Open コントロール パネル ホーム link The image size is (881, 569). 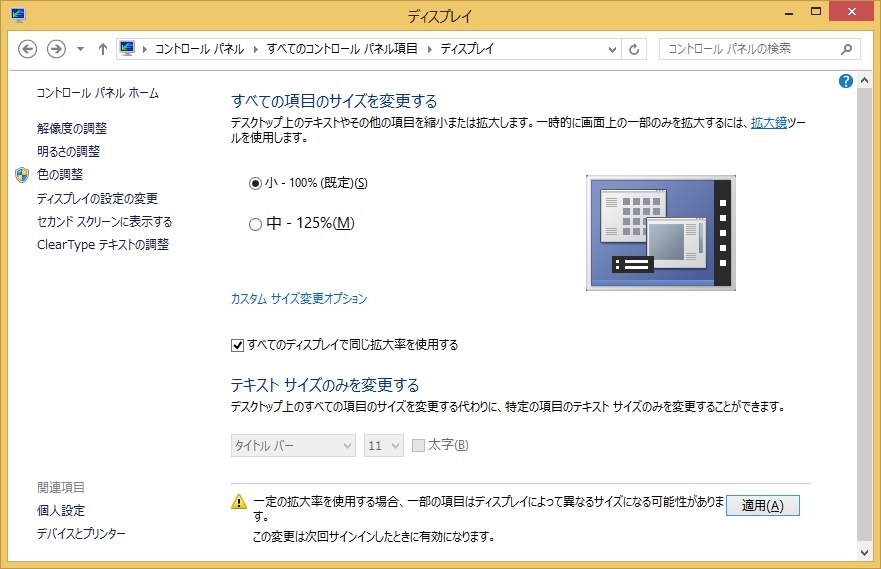click(98, 93)
